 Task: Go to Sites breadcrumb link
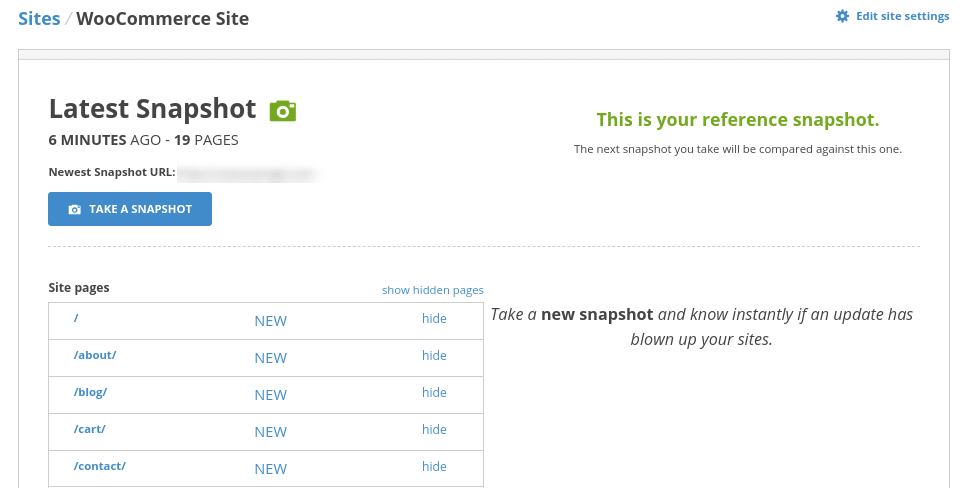[39, 18]
